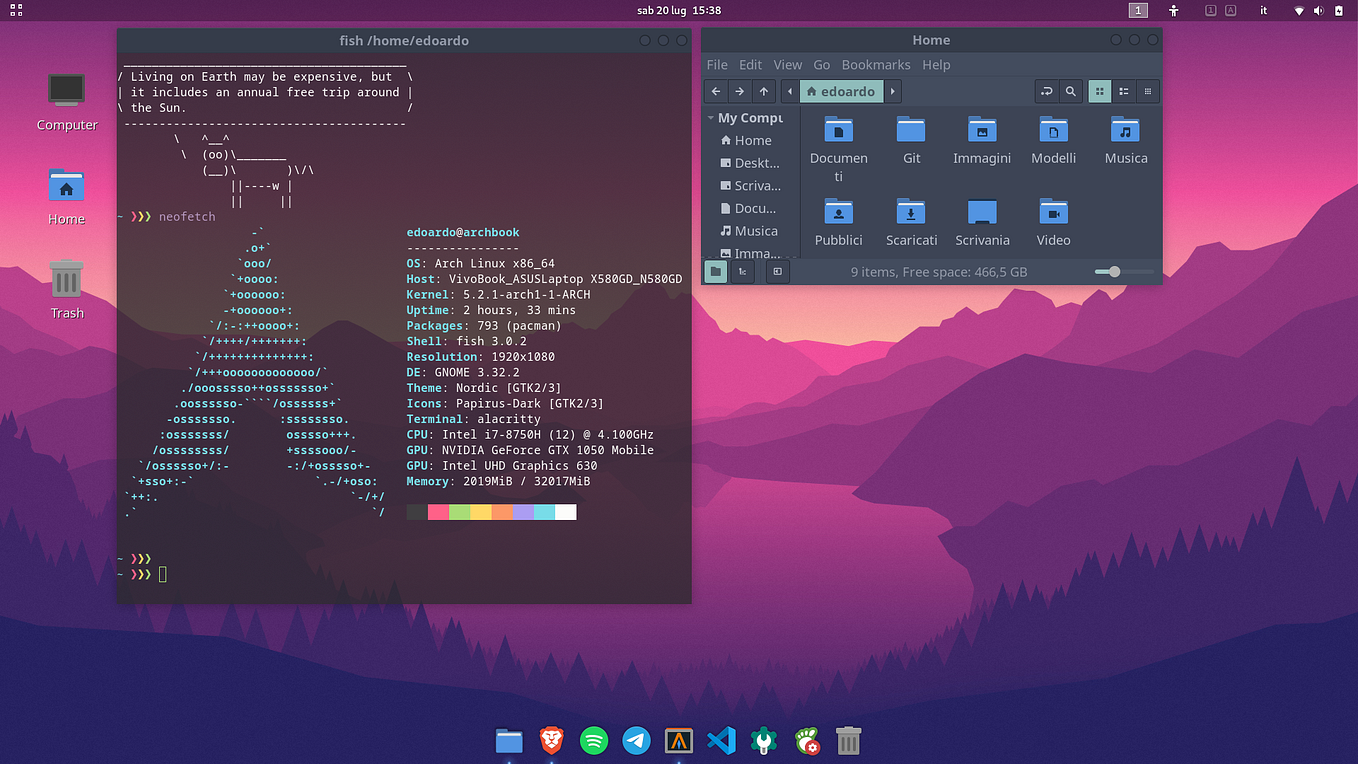Open the Arch Linux launcher icon in the dock
This screenshot has width=1358, height=764.
coord(679,741)
